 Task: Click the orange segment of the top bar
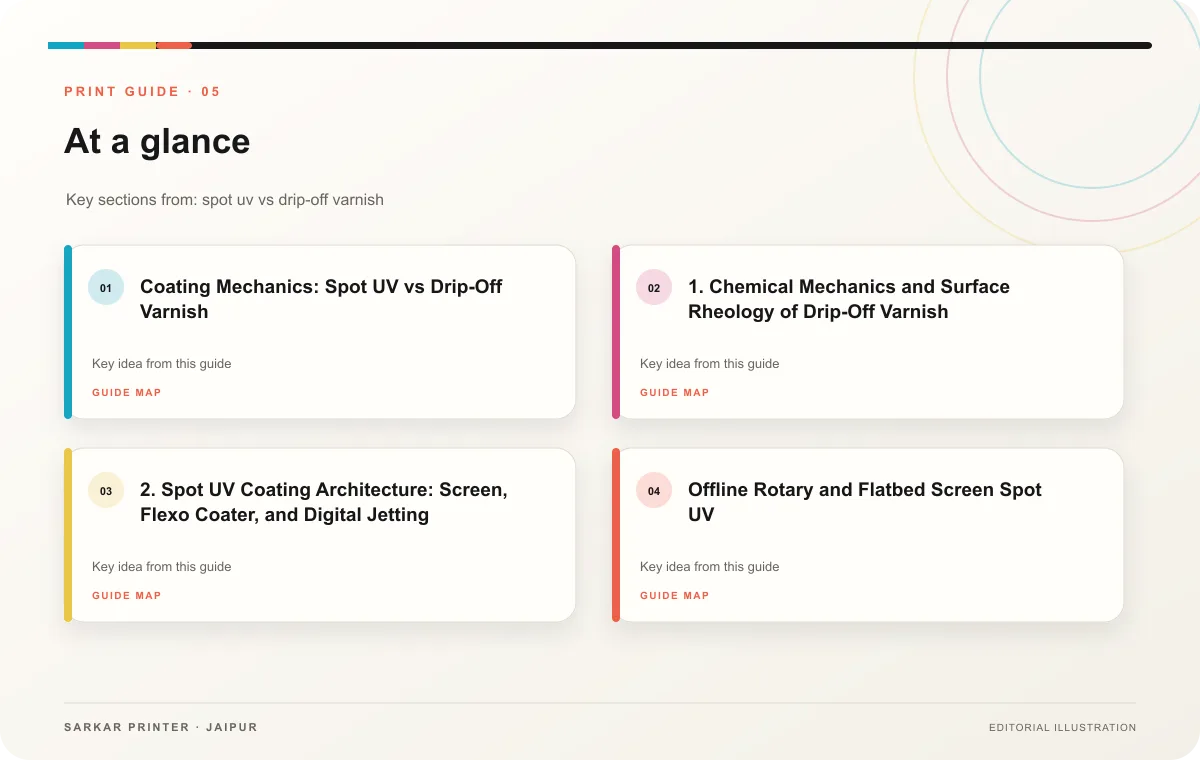174,45
